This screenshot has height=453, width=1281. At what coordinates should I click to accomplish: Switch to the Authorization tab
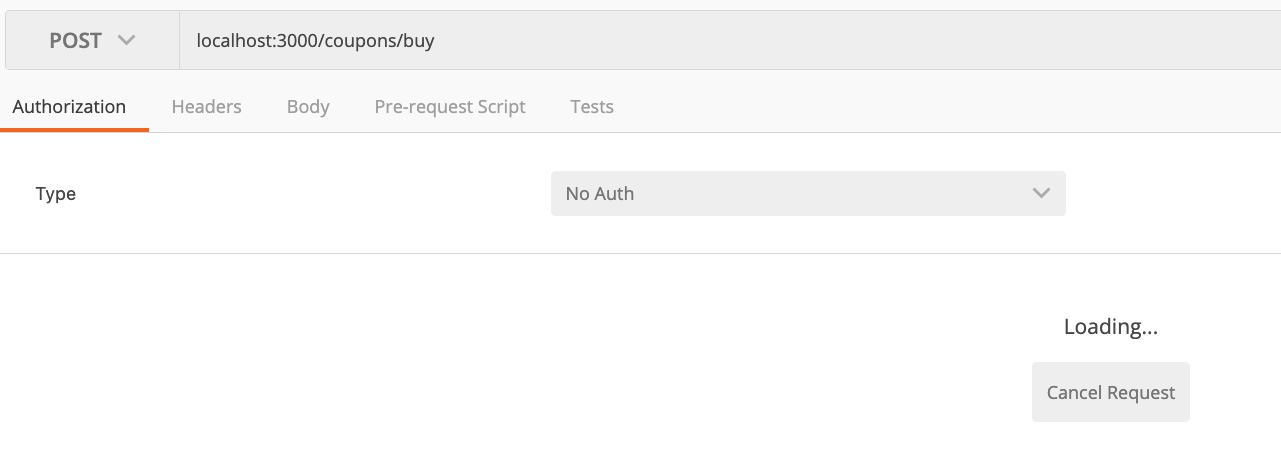click(x=69, y=107)
